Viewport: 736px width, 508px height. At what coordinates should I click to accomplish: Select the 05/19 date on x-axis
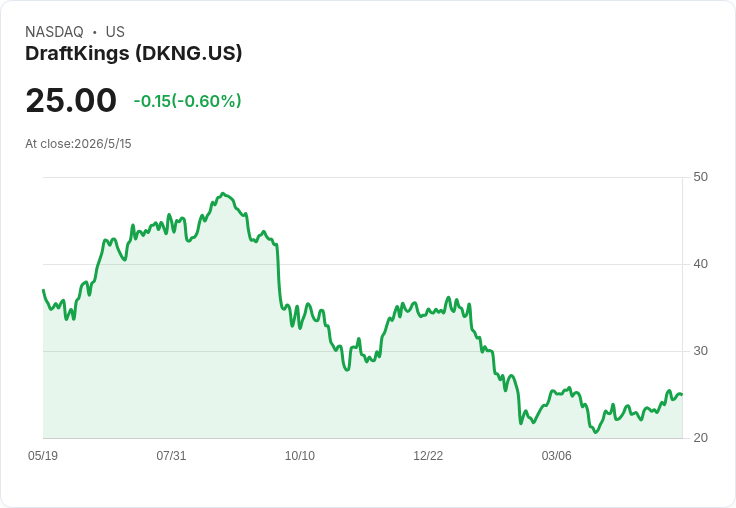point(43,456)
